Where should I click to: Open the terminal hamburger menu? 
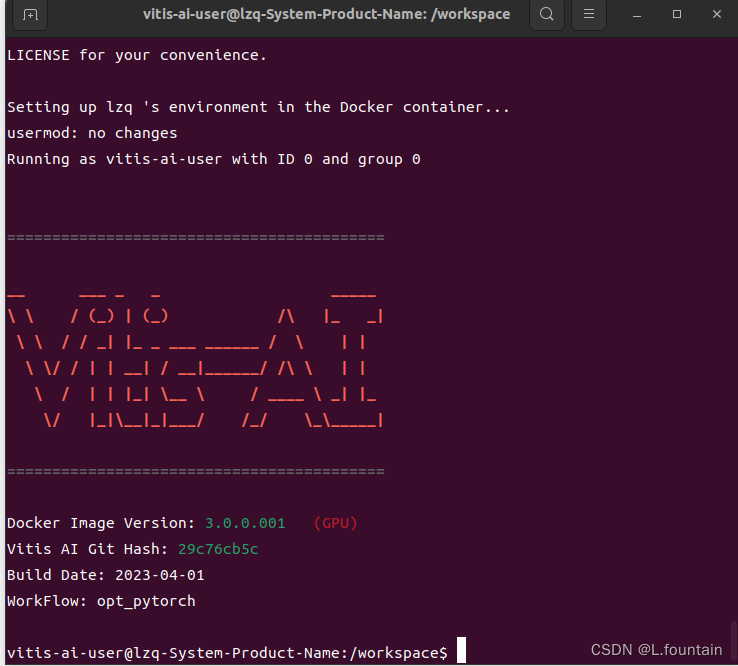588,15
